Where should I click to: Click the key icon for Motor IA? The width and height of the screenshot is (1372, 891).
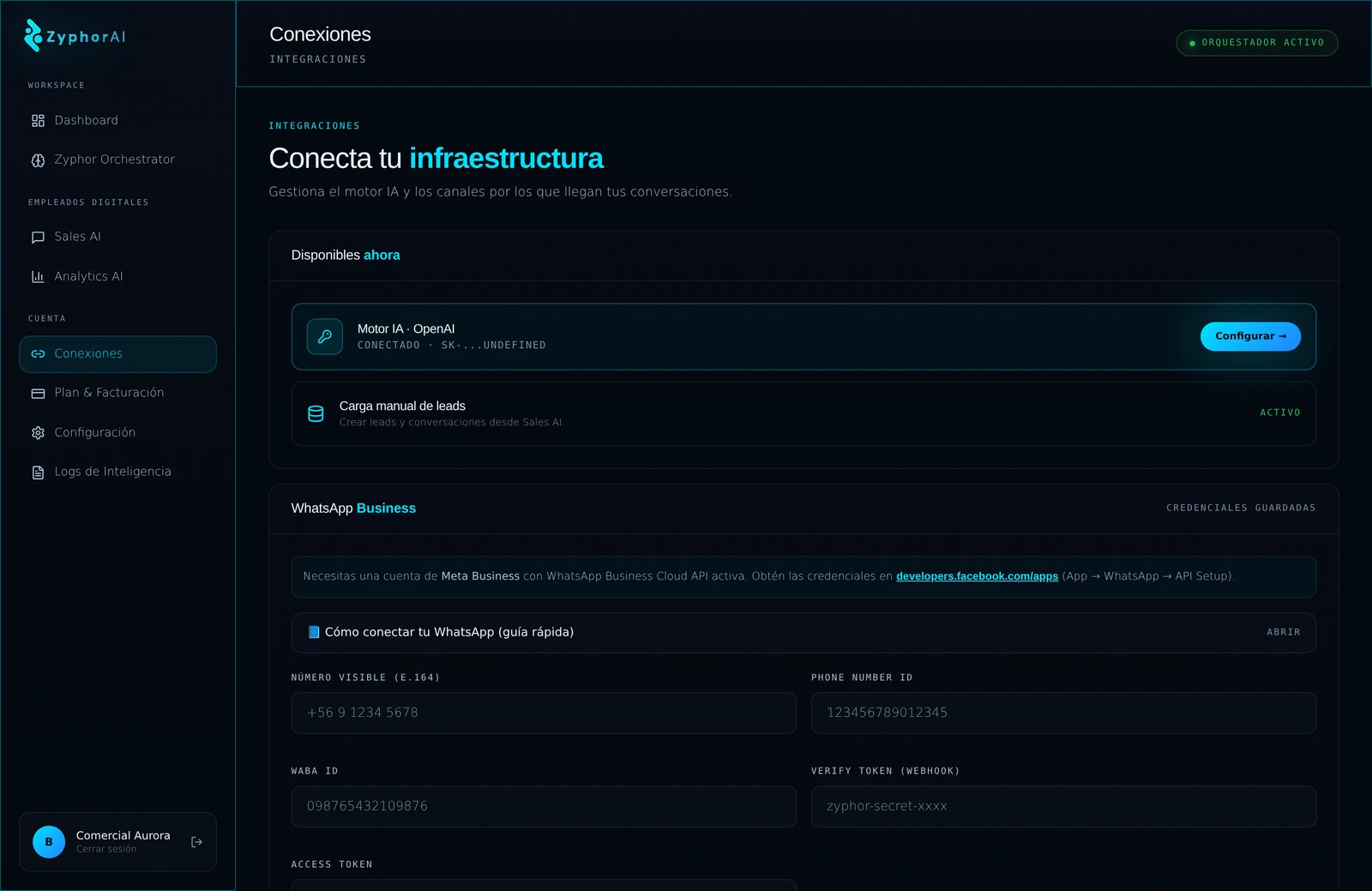325,337
